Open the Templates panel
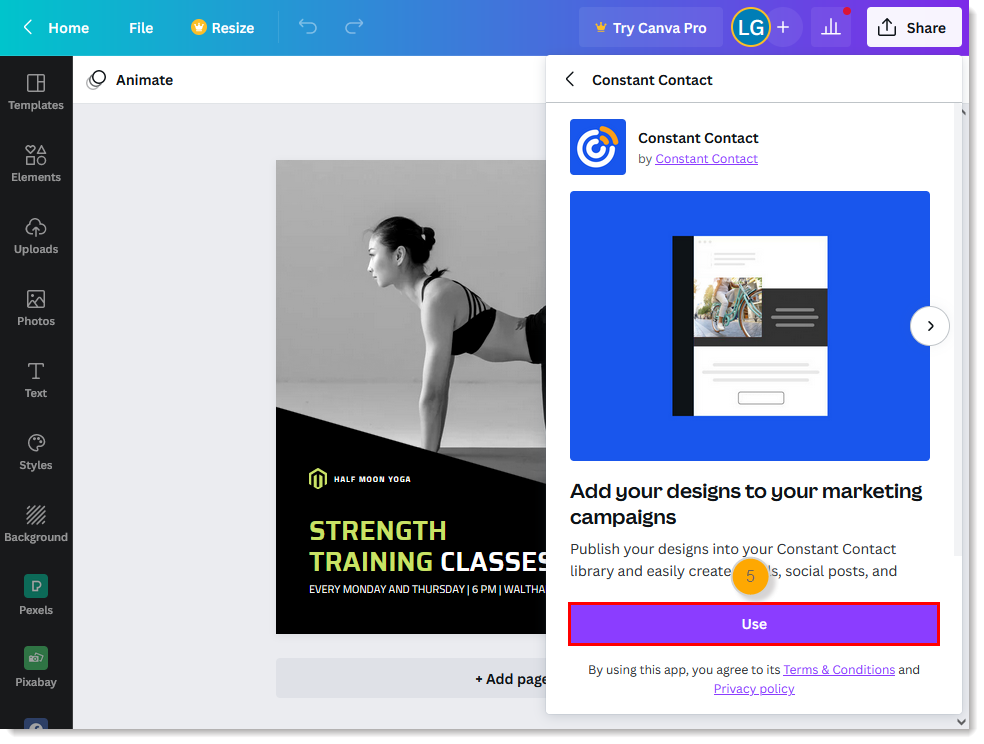Image resolution: width=984 pixels, height=744 pixels. coord(36,92)
